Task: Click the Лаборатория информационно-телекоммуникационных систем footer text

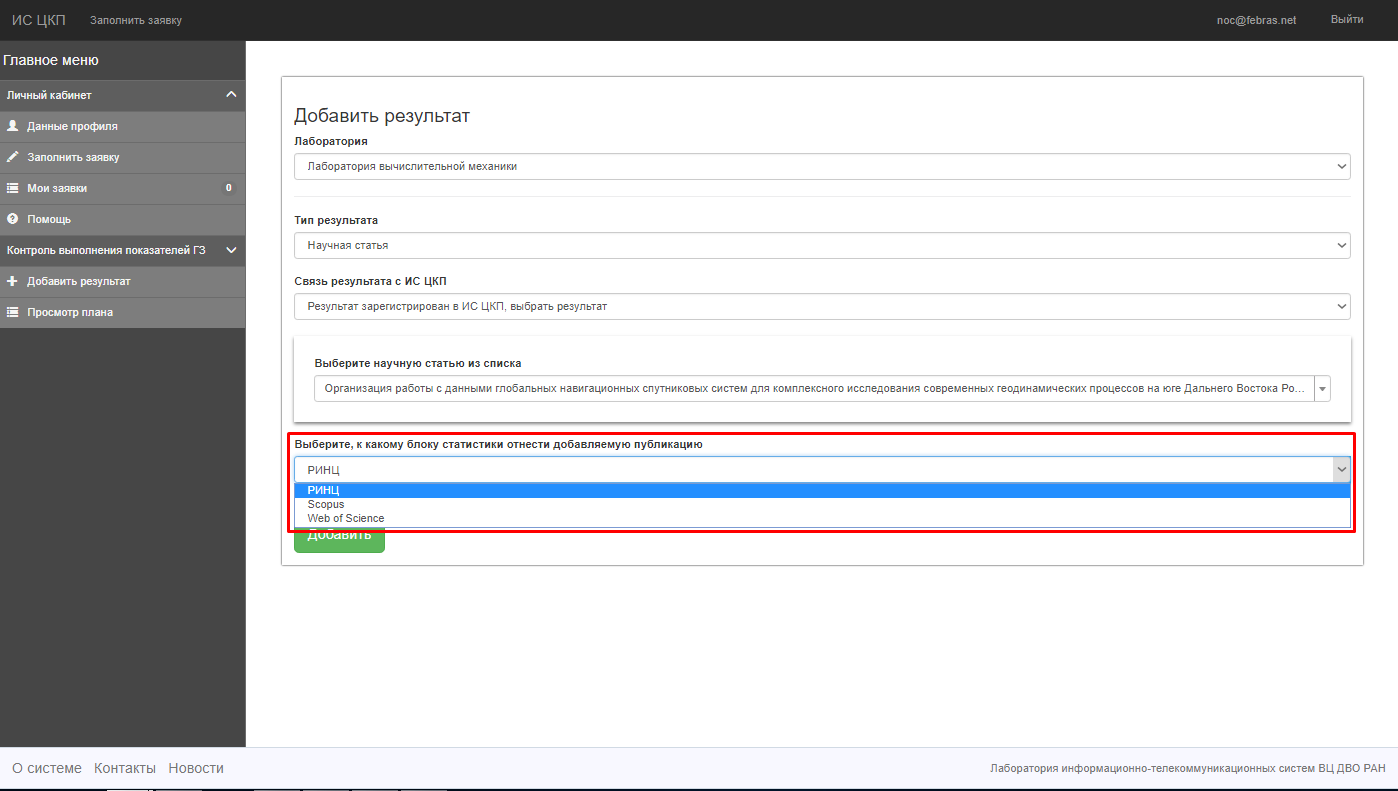Action: tap(1188, 768)
